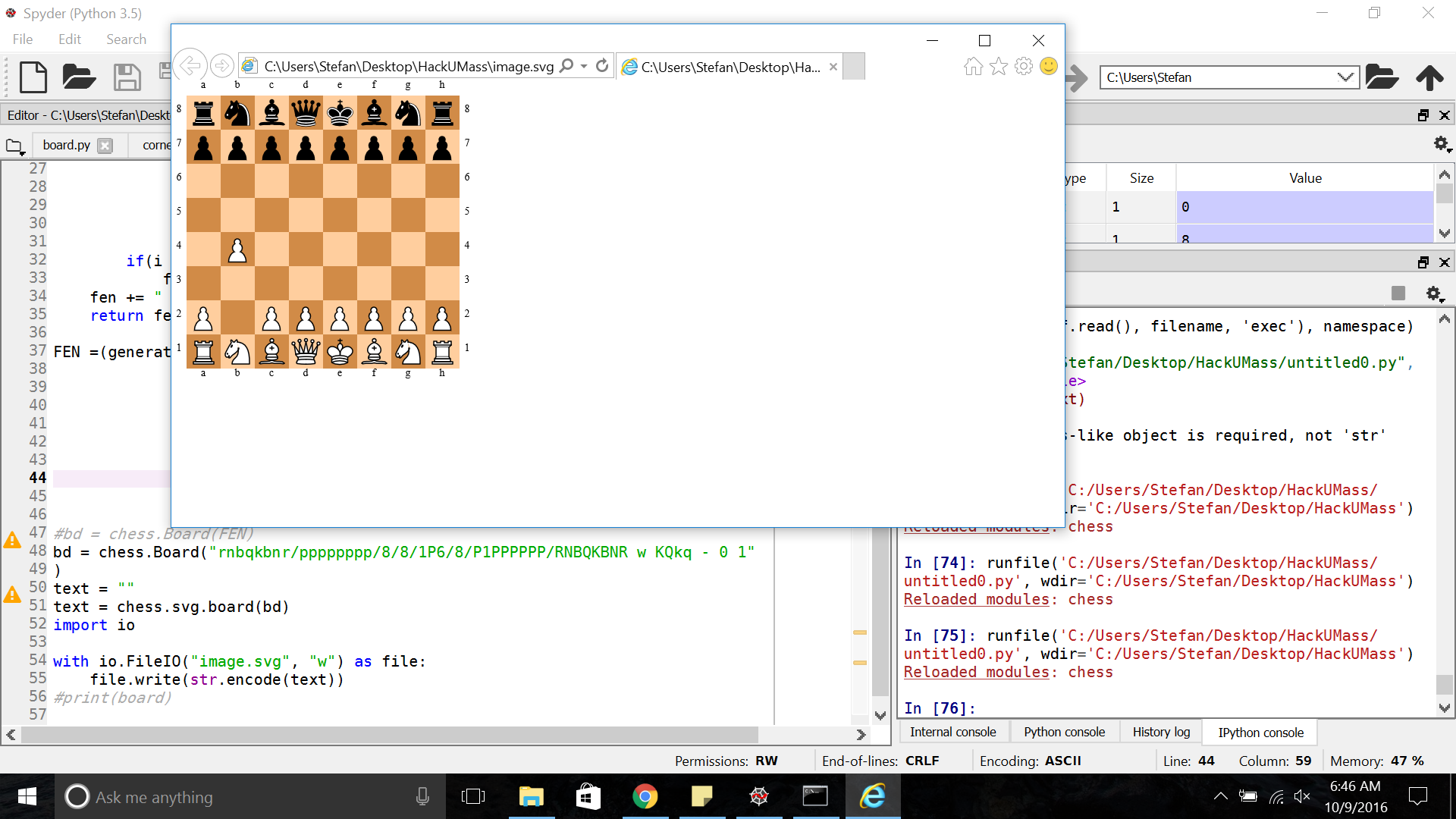Image resolution: width=1456 pixels, height=819 pixels.
Task: Click the stop kernel square button
Action: pos(1398,293)
